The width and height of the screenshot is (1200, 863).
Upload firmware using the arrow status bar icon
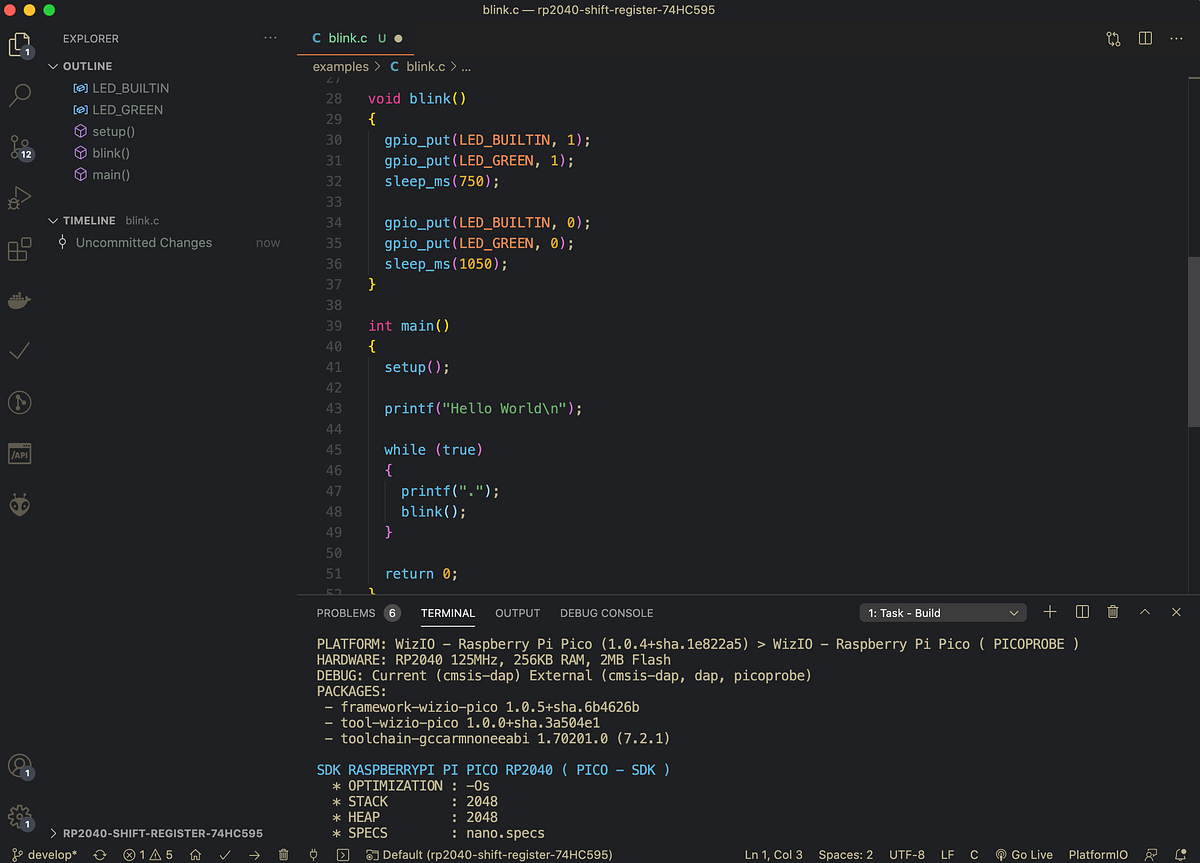[x=254, y=855]
